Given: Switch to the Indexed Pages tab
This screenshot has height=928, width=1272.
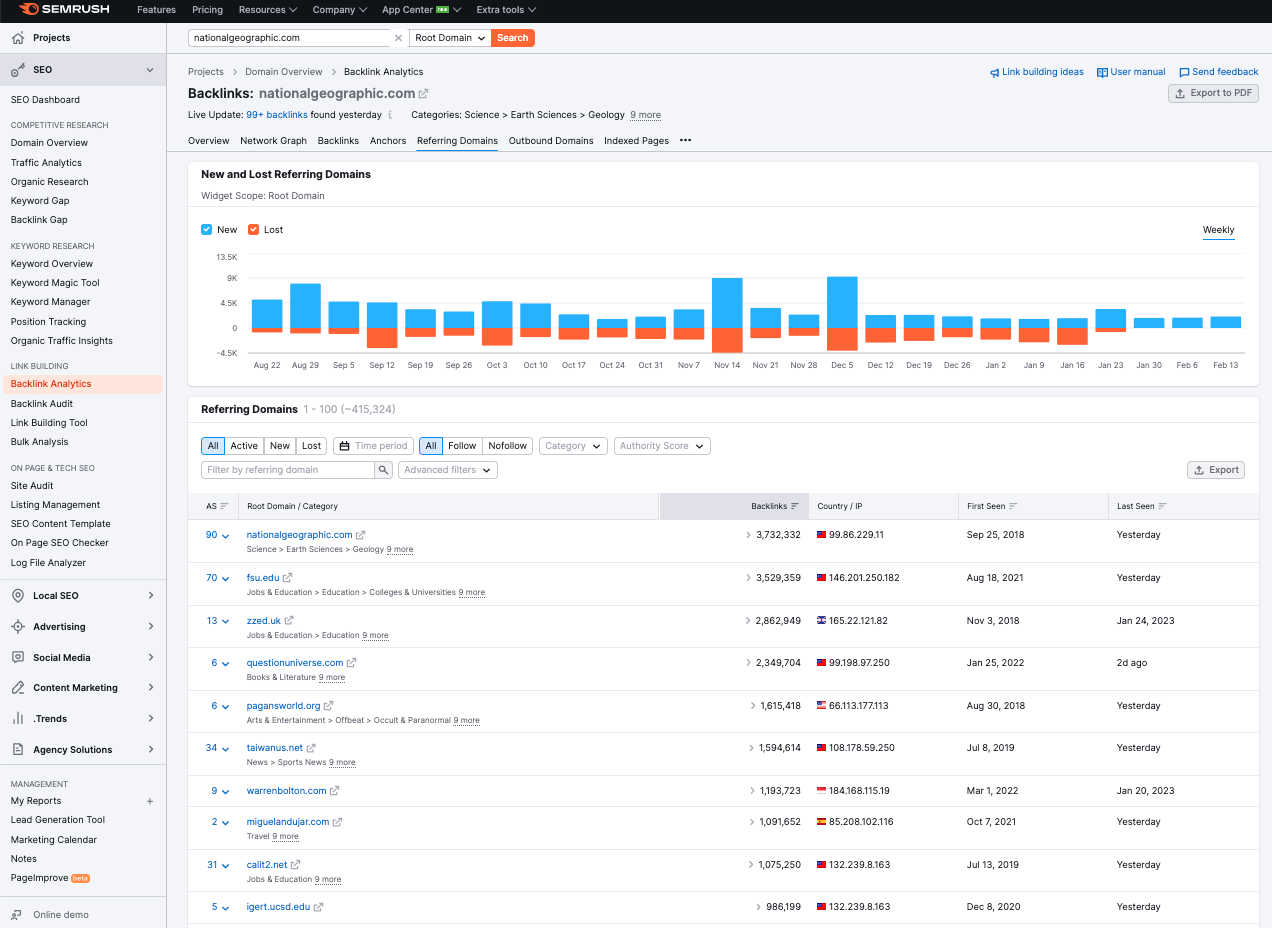Looking at the screenshot, I should coord(636,141).
